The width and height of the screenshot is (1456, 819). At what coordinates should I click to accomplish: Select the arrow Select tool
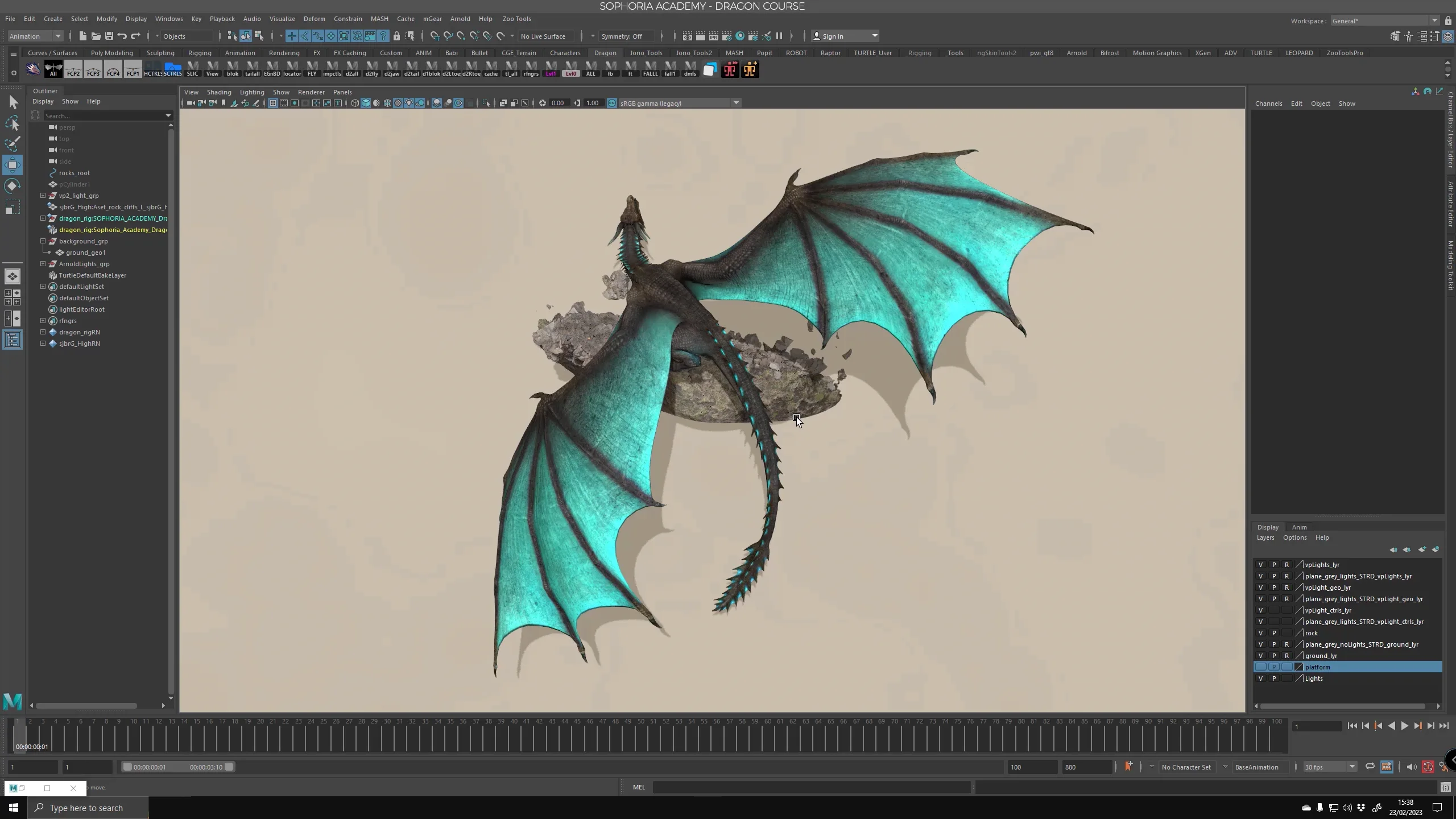(x=13, y=102)
